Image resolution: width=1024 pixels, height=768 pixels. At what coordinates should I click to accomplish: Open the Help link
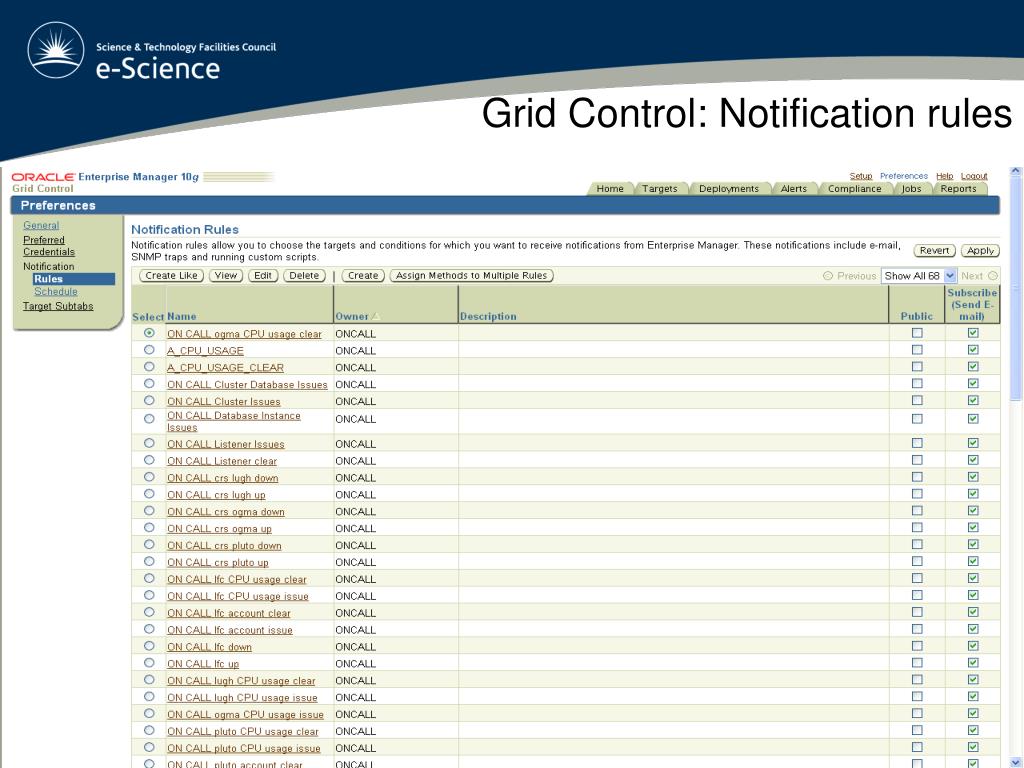point(944,176)
